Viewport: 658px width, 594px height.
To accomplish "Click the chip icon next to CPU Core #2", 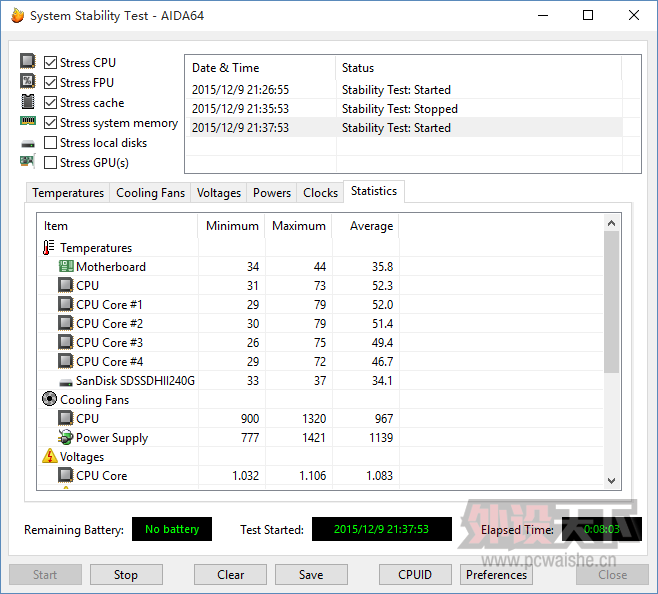I will 65,323.
